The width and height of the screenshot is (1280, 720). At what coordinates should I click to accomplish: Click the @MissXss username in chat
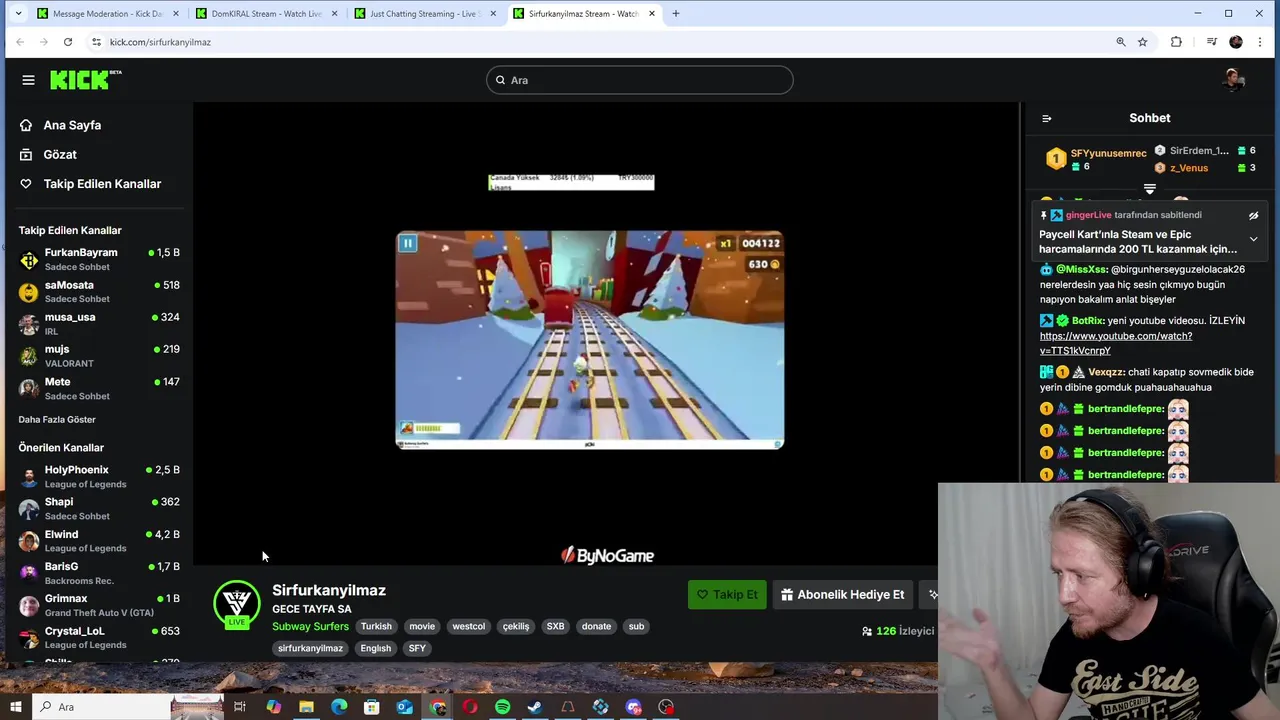(1081, 269)
